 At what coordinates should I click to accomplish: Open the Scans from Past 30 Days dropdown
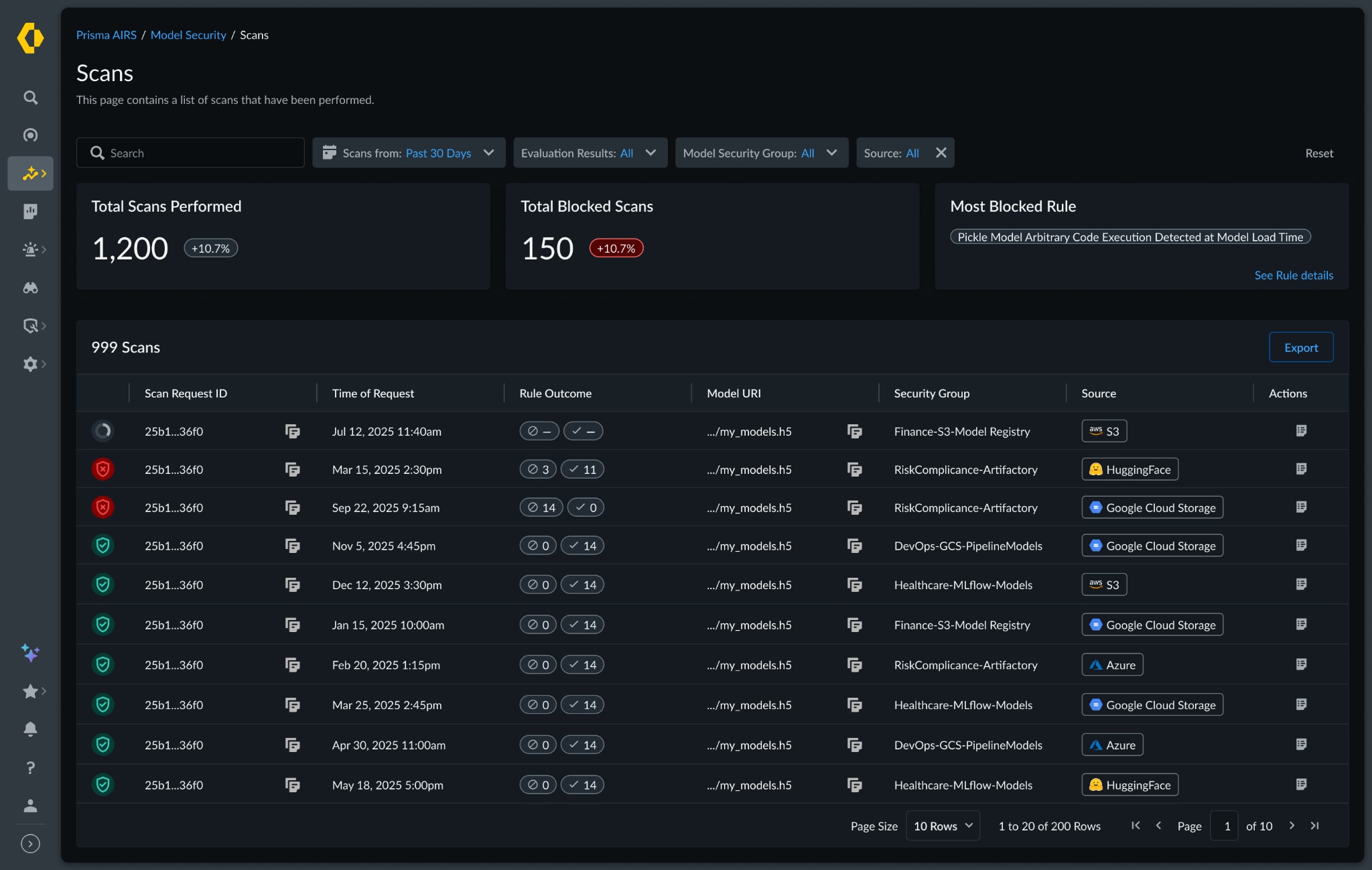click(409, 153)
